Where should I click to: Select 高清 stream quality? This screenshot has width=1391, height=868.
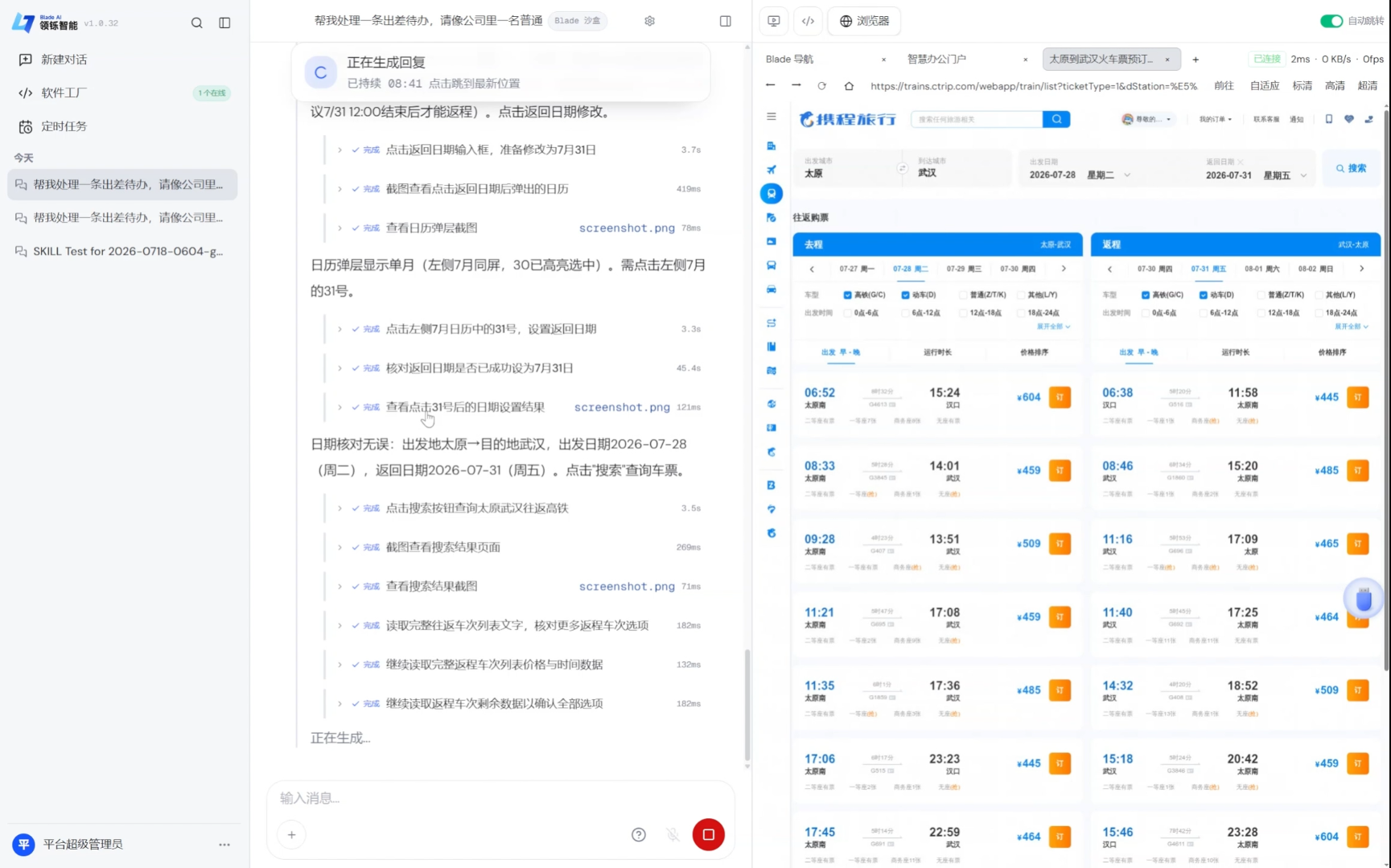point(1335,85)
